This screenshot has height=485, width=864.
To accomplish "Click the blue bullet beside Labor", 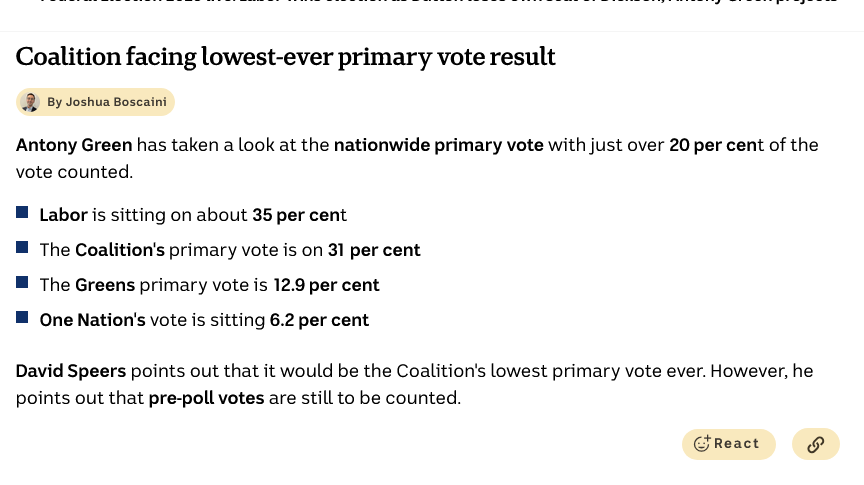I will 22,212.
